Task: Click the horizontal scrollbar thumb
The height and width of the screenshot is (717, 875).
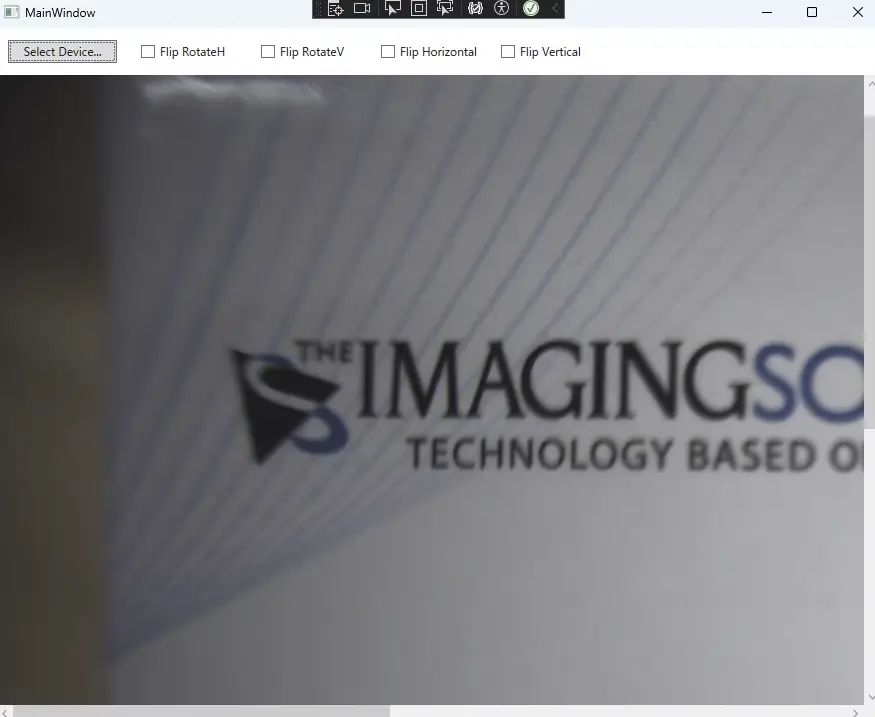Action: (201, 712)
